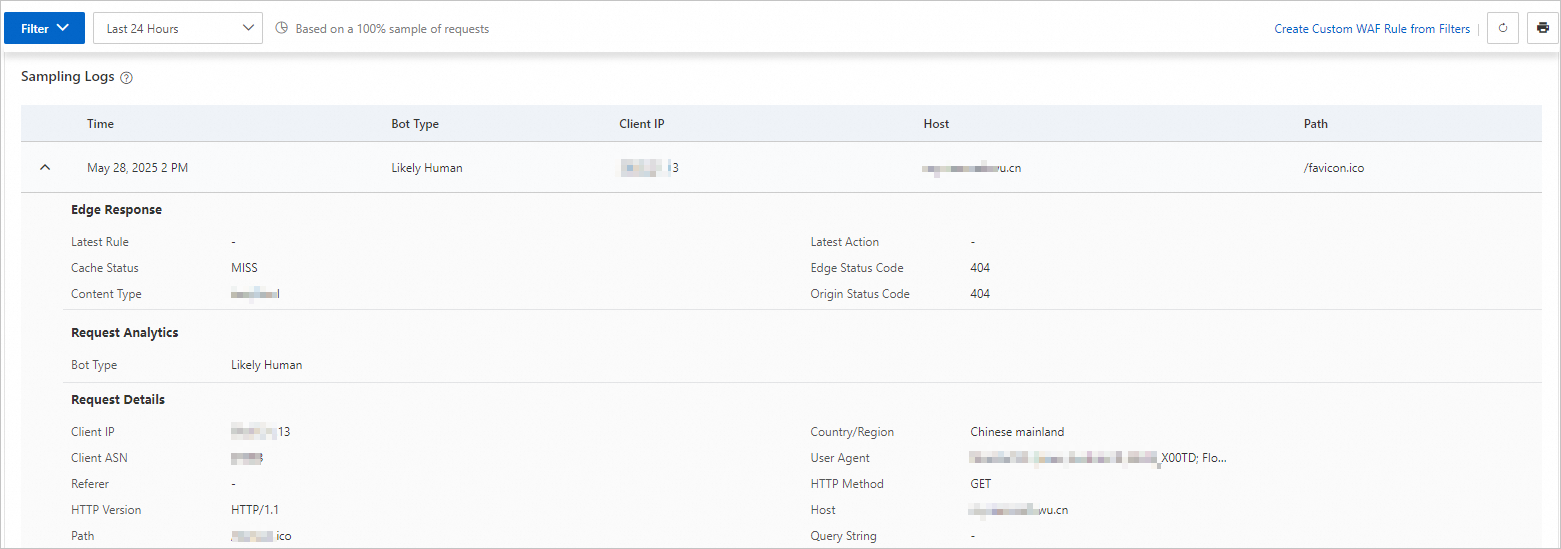
Task: Open the Filter button menu
Action: [x=45, y=29]
